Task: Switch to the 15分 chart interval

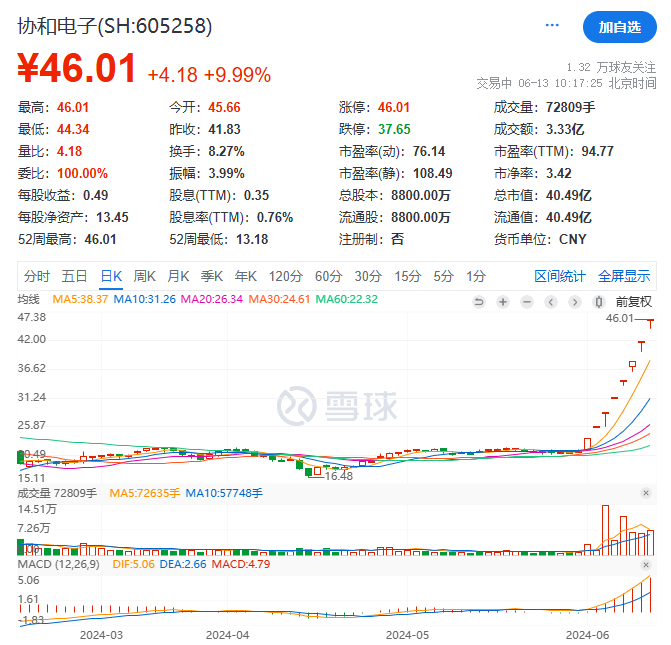Action: click(408, 276)
